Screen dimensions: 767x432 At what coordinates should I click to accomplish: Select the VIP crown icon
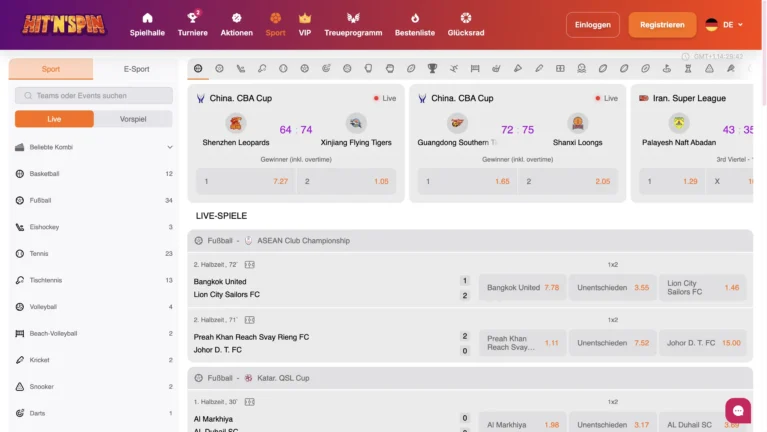(x=305, y=18)
